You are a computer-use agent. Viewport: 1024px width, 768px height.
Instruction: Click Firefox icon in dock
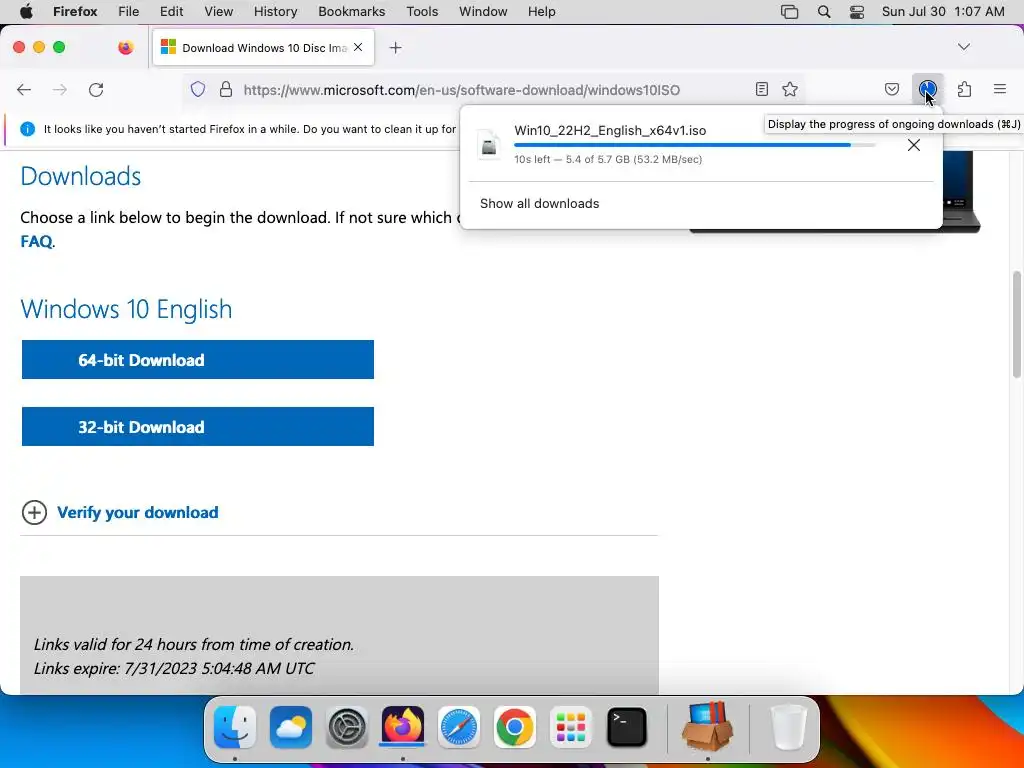pyautogui.click(x=403, y=726)
